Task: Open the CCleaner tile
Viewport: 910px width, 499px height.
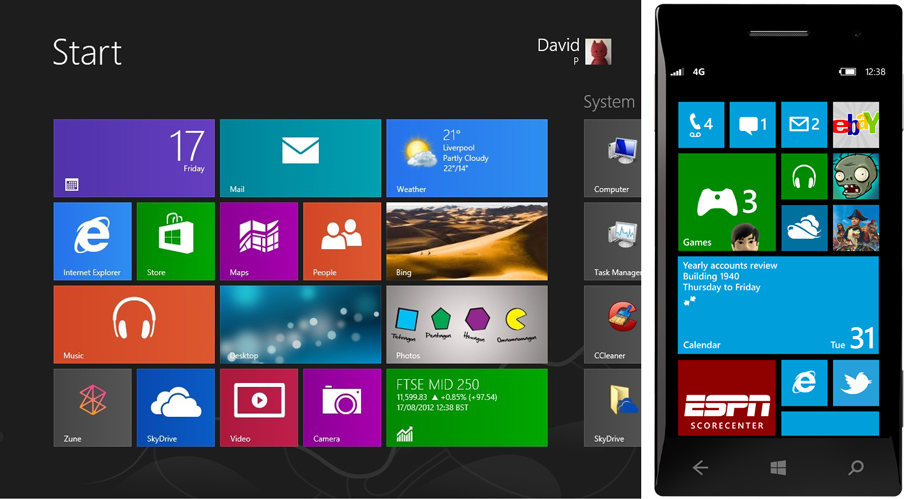Action: (612, 324)
